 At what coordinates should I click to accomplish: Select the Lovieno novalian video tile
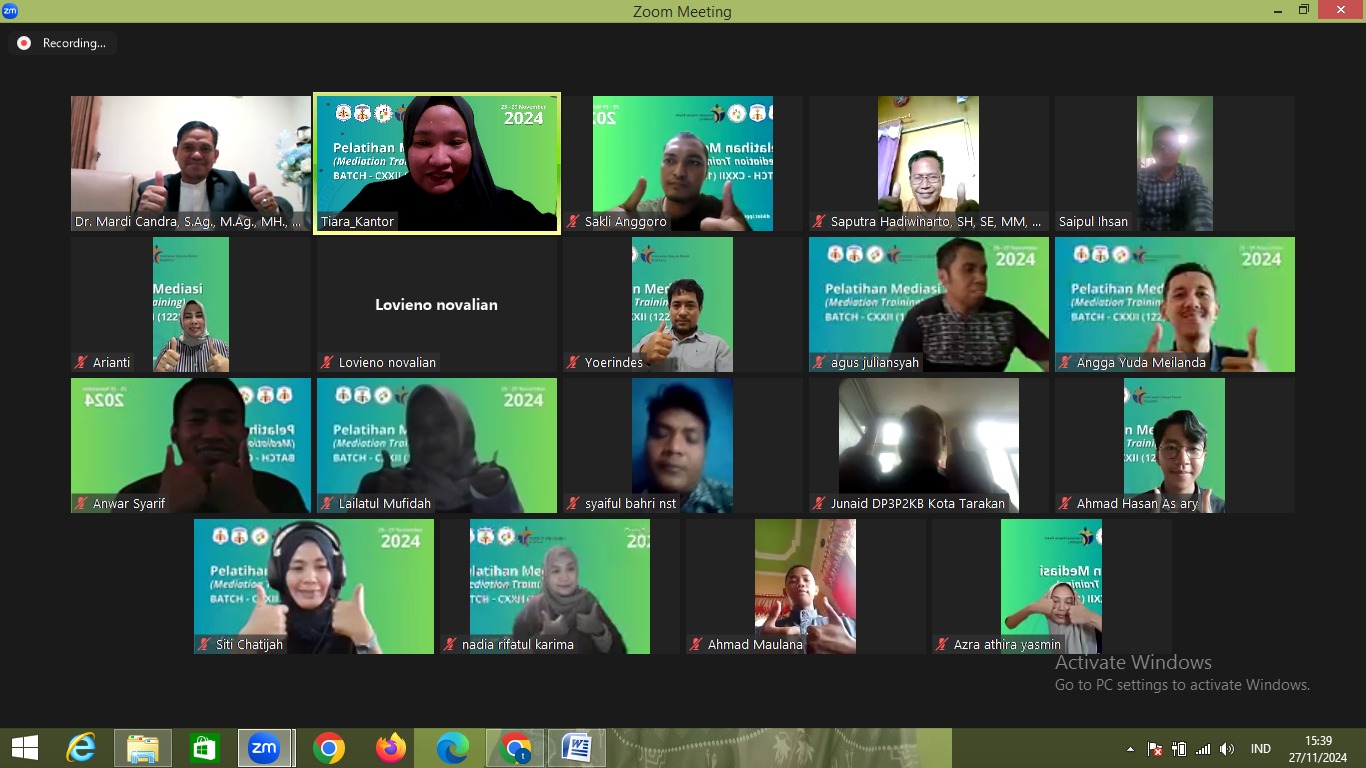(437, 304)
